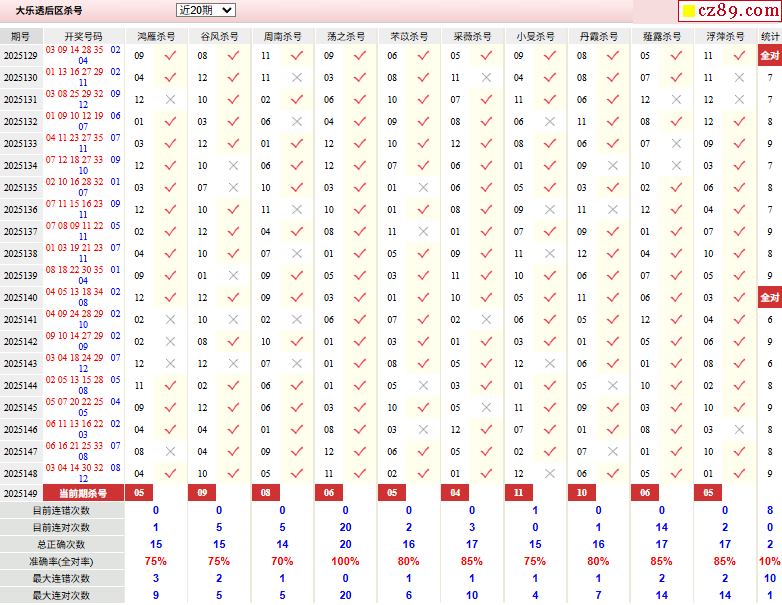Click the yellow square in the cz89 logo
Image resolution: width=782 pixels, height=605 pixels.
click(x=689, y=12)
